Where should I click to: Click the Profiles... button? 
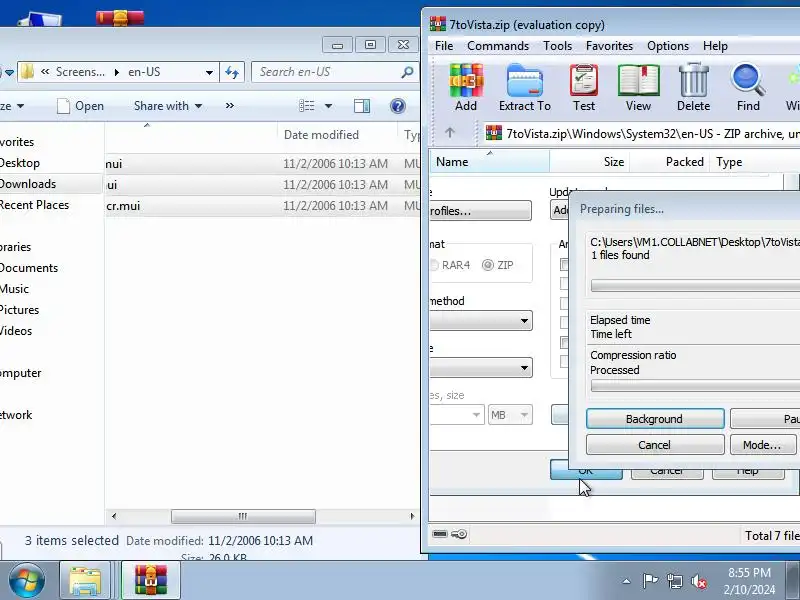click(480, 211)
